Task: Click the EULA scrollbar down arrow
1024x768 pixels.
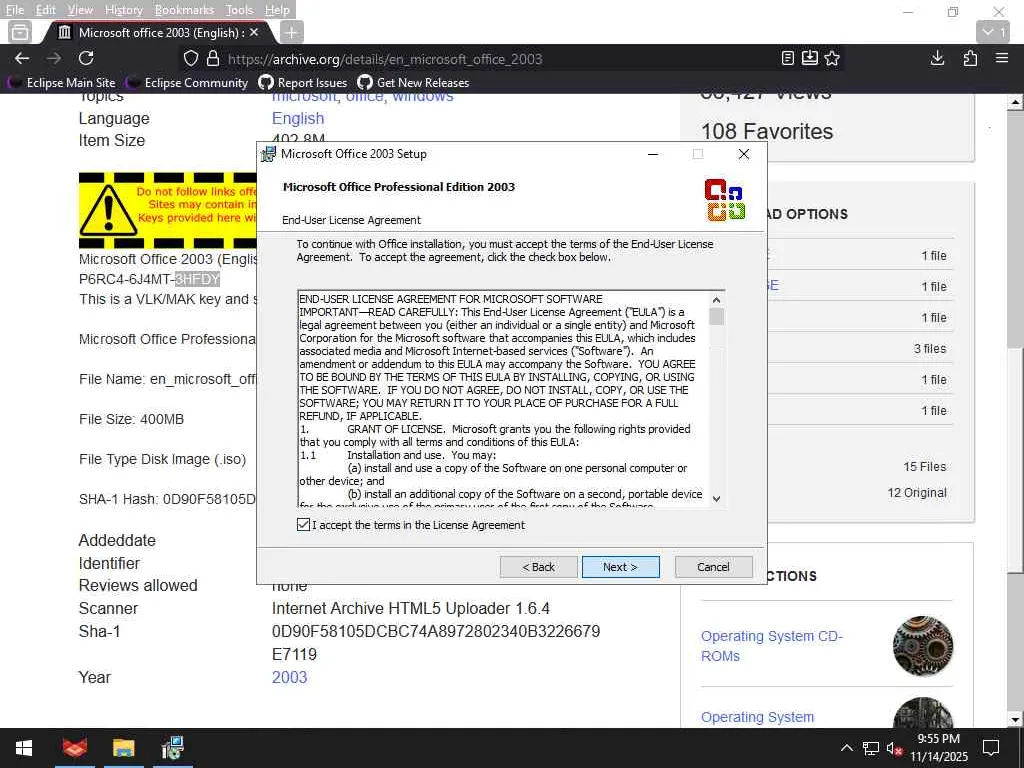Action: [716, 498]
